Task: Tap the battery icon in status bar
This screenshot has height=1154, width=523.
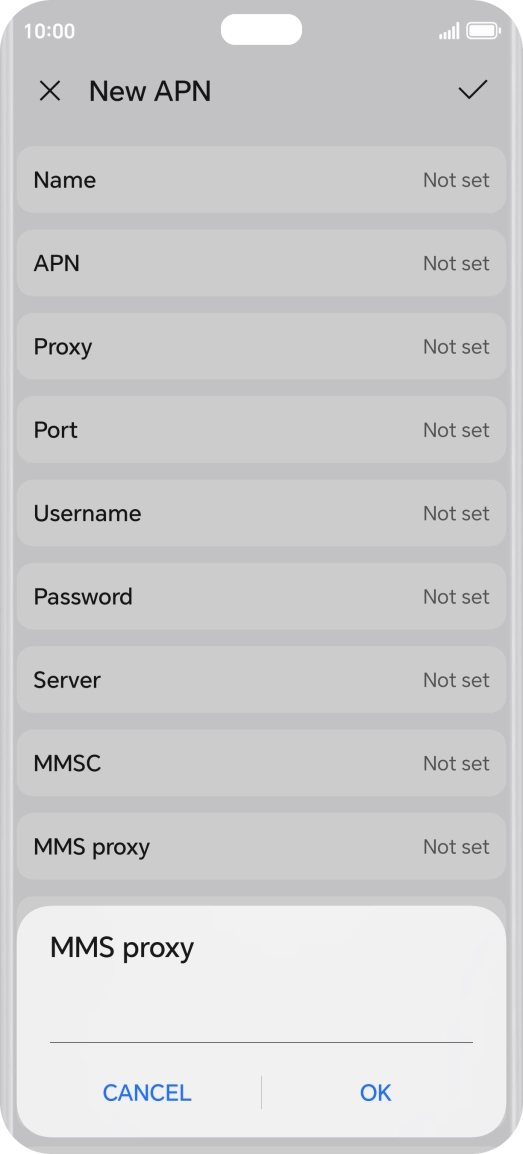Action: pyautogui.click(x=483, y=31)
